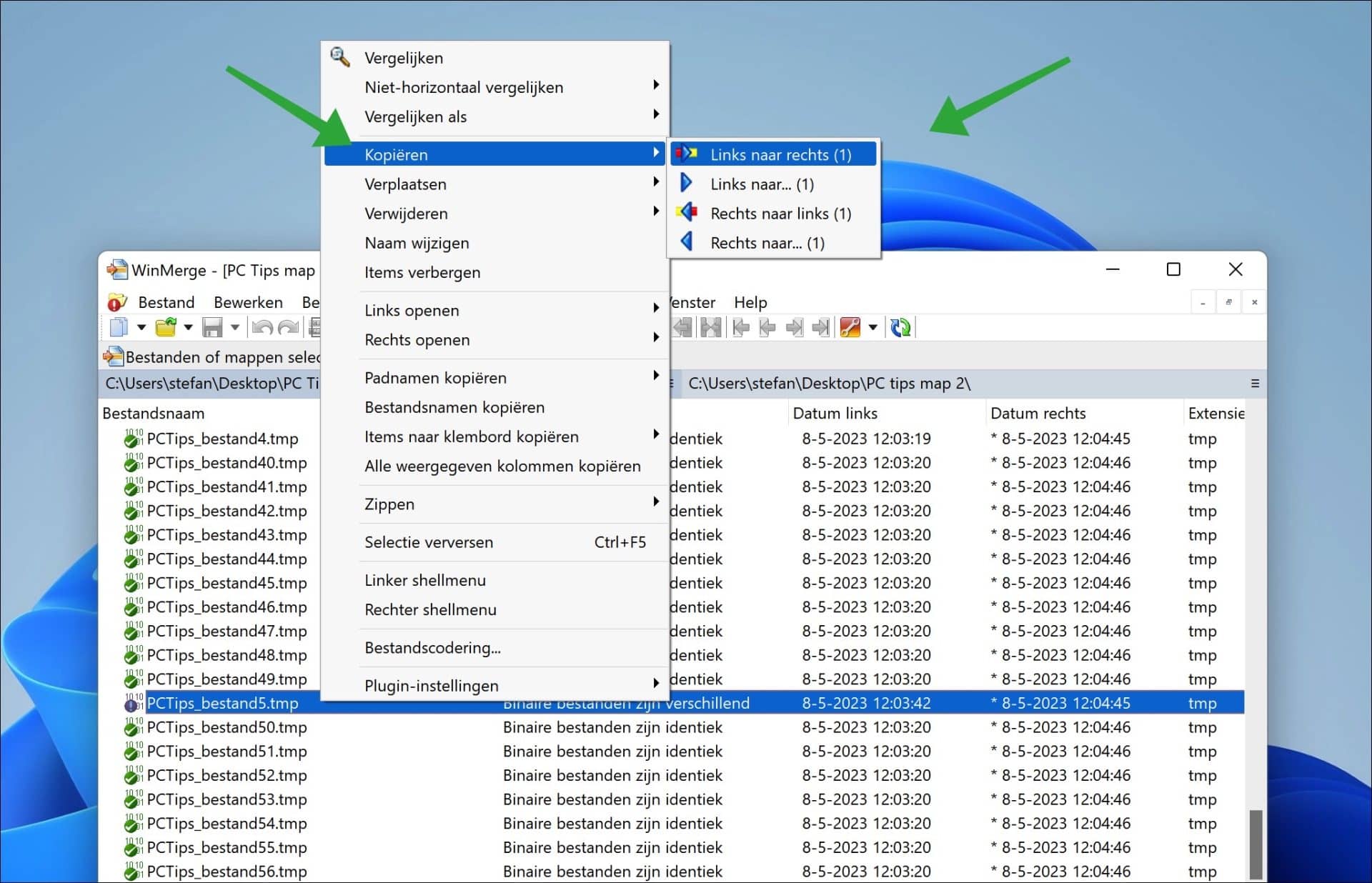This screenshot has width=1372, height=883.
Task: Select PCTips_bestand50.tmp file row
Action: [227, 727]
